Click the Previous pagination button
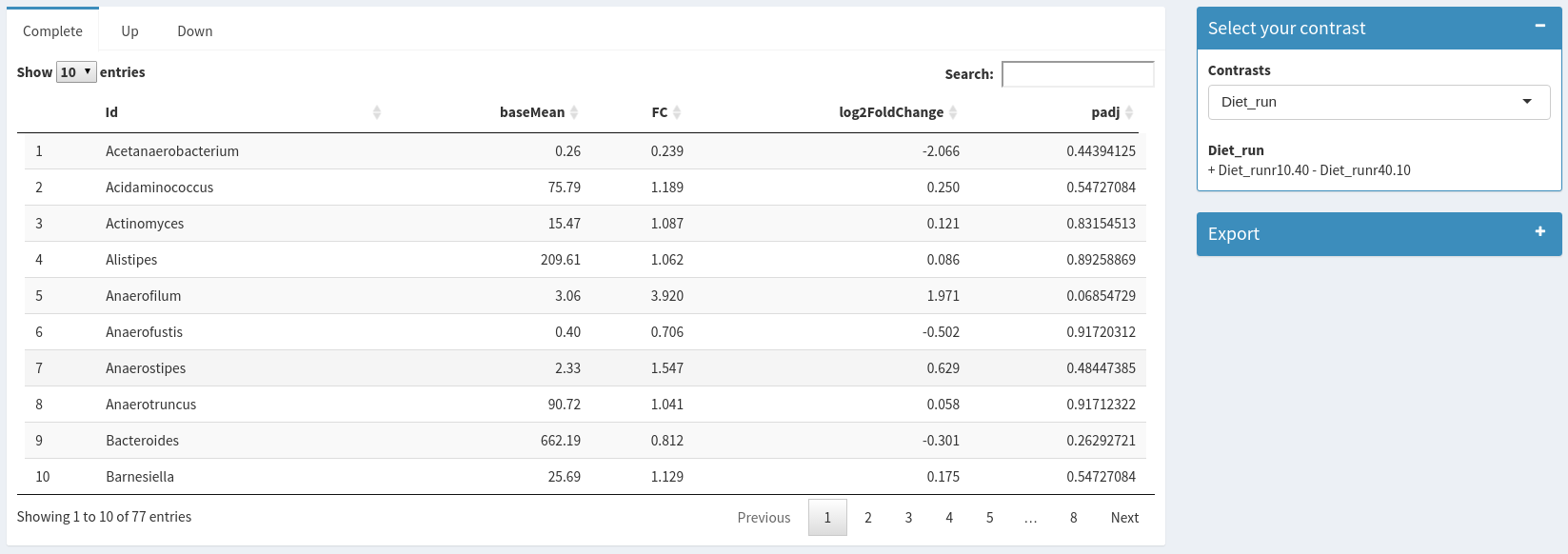This screenshot has width=1568, height=554. pos(764,518)
